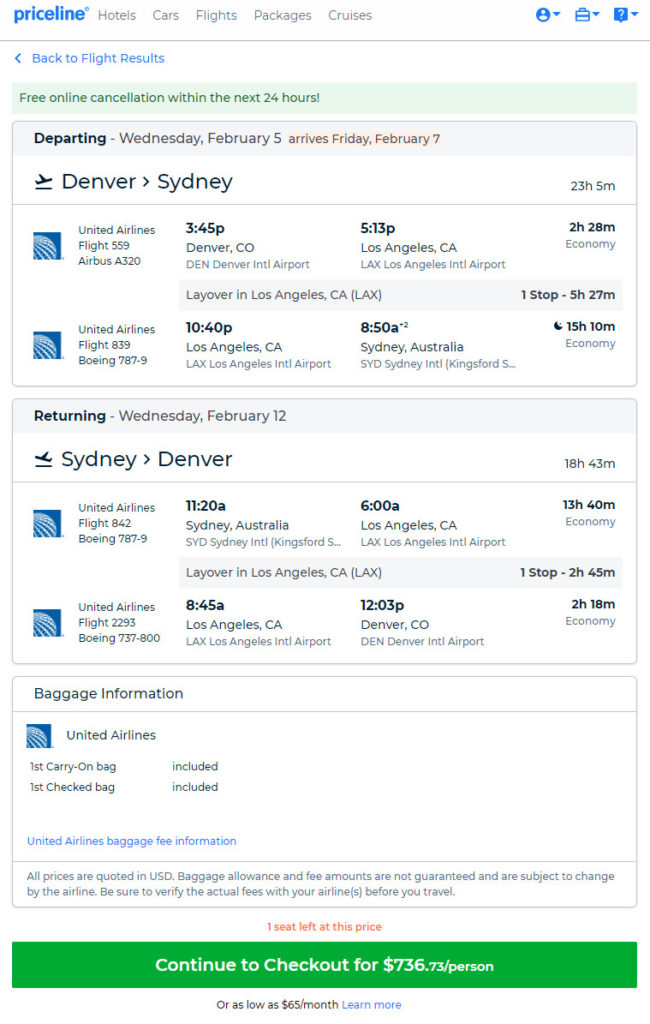Open the Flights navigation item
The image size is (650, 1024).
(216, 15)
